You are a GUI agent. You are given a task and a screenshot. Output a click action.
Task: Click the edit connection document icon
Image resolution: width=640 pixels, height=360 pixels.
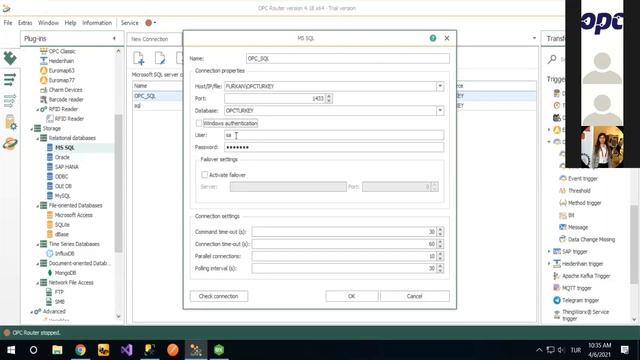pyautogui.click(x=160, y=58)
